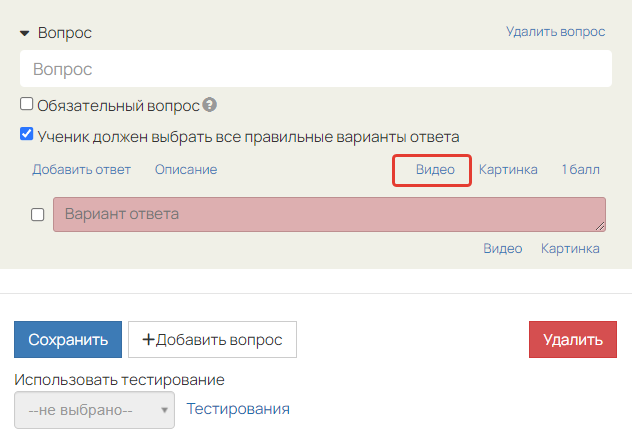The image size is (632, 444).
Task: Open the --не выбрано-- testing dropdown
Action: click(x=94, y=410)
